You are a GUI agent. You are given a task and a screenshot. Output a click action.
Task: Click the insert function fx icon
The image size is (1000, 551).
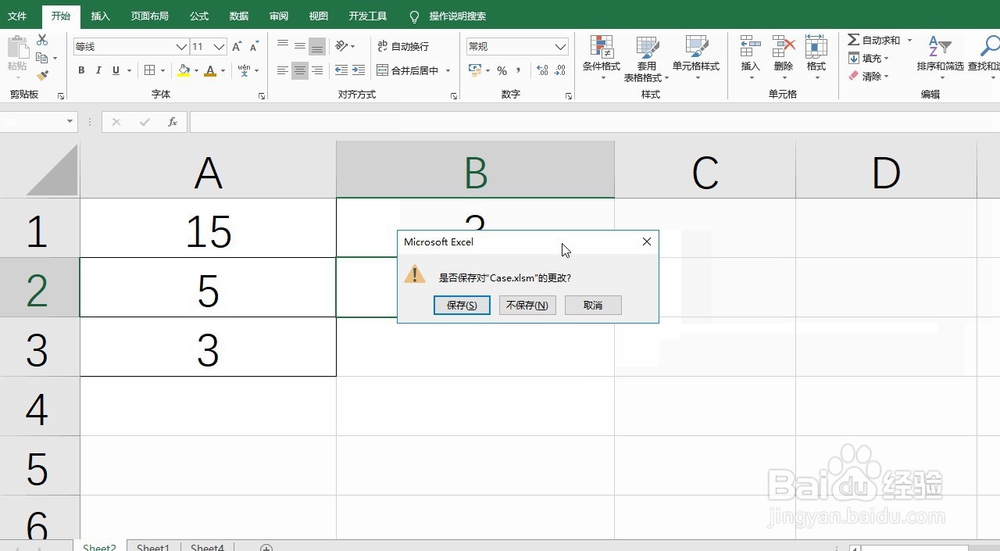coord(172,122)
